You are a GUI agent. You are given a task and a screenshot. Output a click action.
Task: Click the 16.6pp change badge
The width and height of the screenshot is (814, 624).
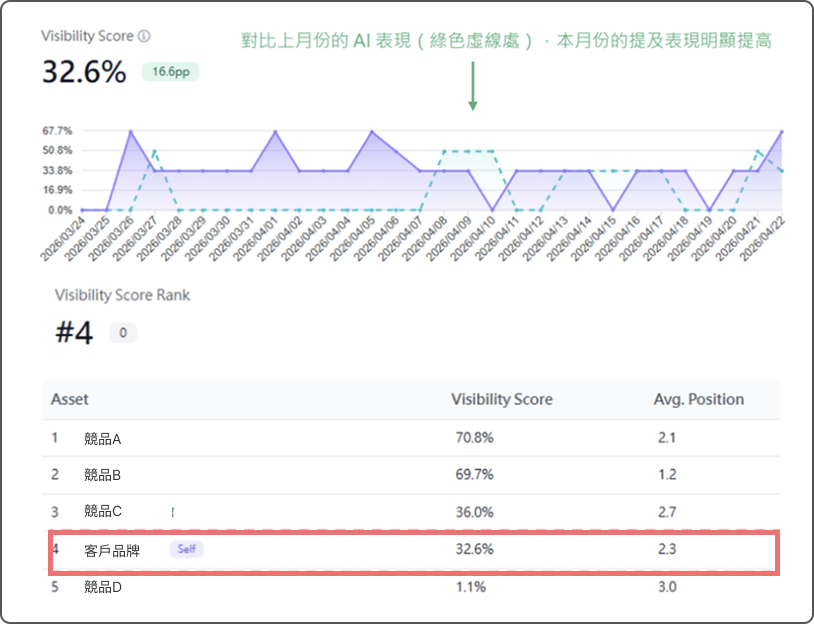(171, 72)
